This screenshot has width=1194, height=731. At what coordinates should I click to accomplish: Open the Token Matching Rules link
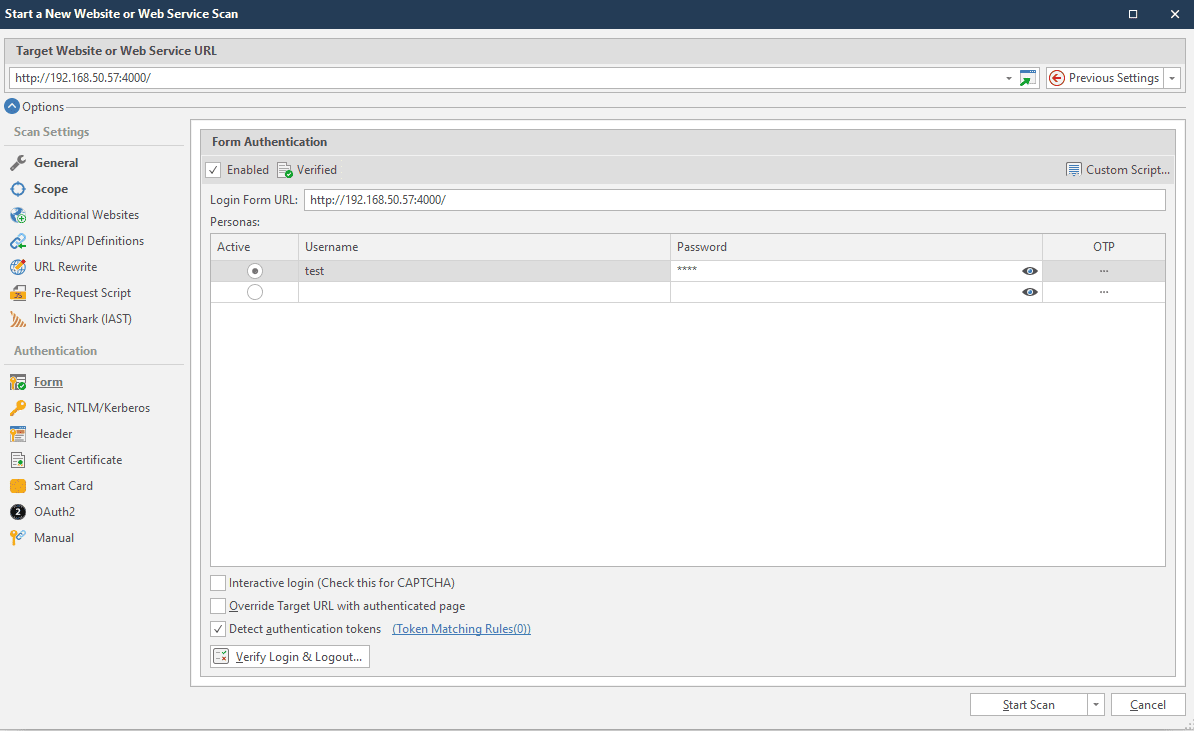[461, 629]
